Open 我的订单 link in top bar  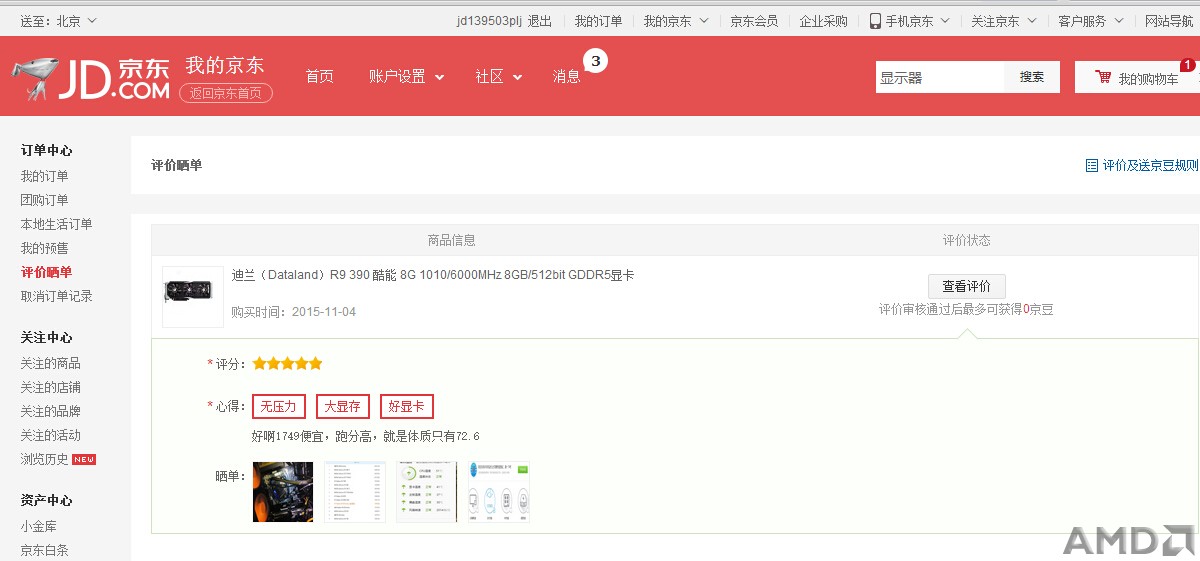pos(598,21)
